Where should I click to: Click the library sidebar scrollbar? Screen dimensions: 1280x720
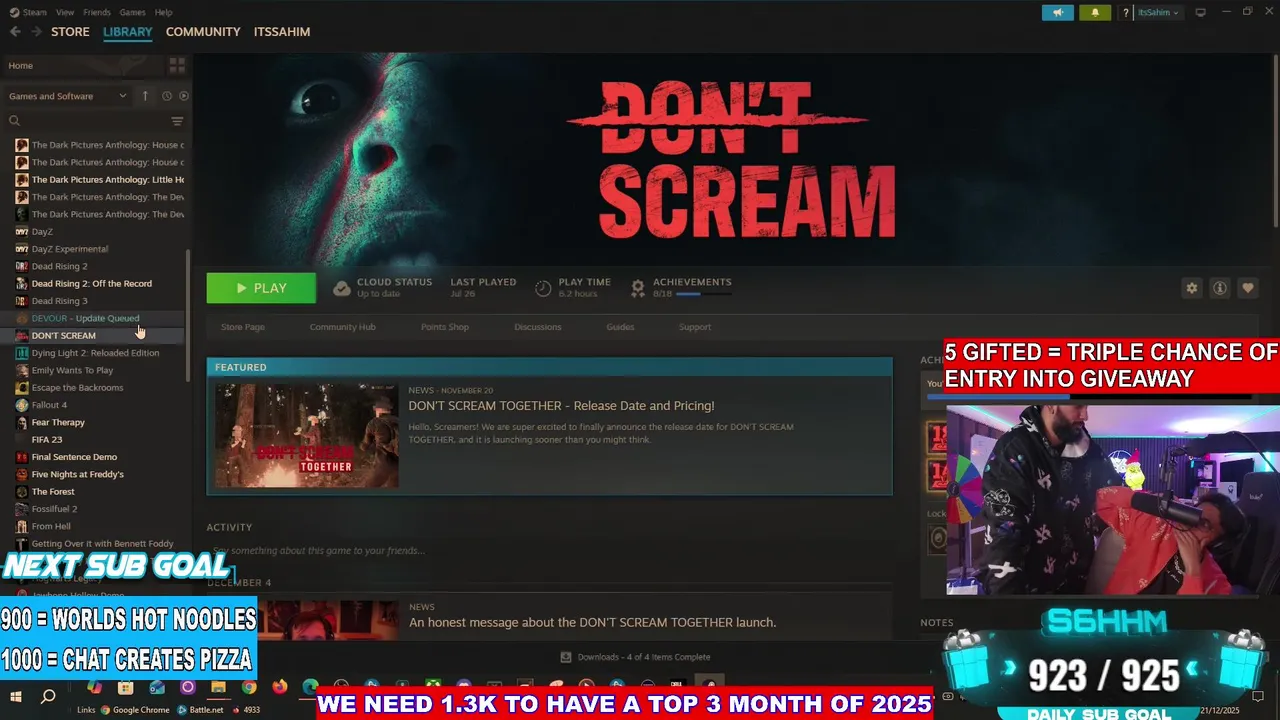click(187, 315)
